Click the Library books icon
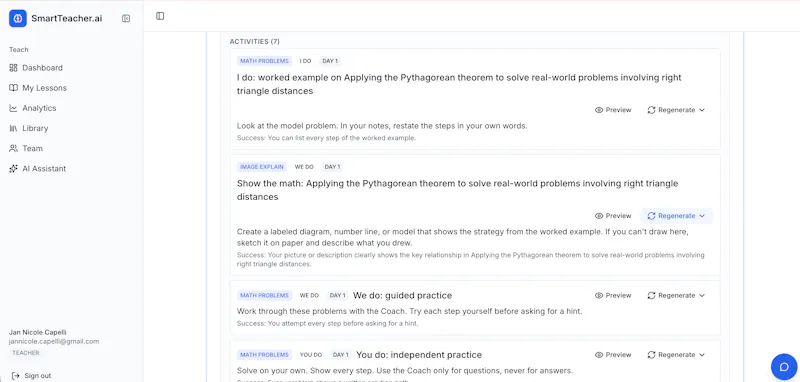800x382 pixels. [13, 128]
